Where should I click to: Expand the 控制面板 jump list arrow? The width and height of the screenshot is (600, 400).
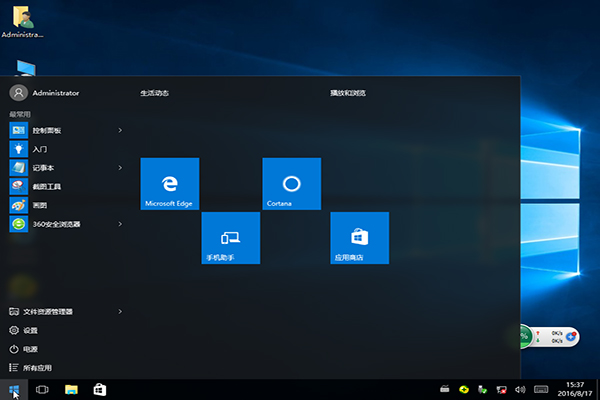(x=120, y=130)
